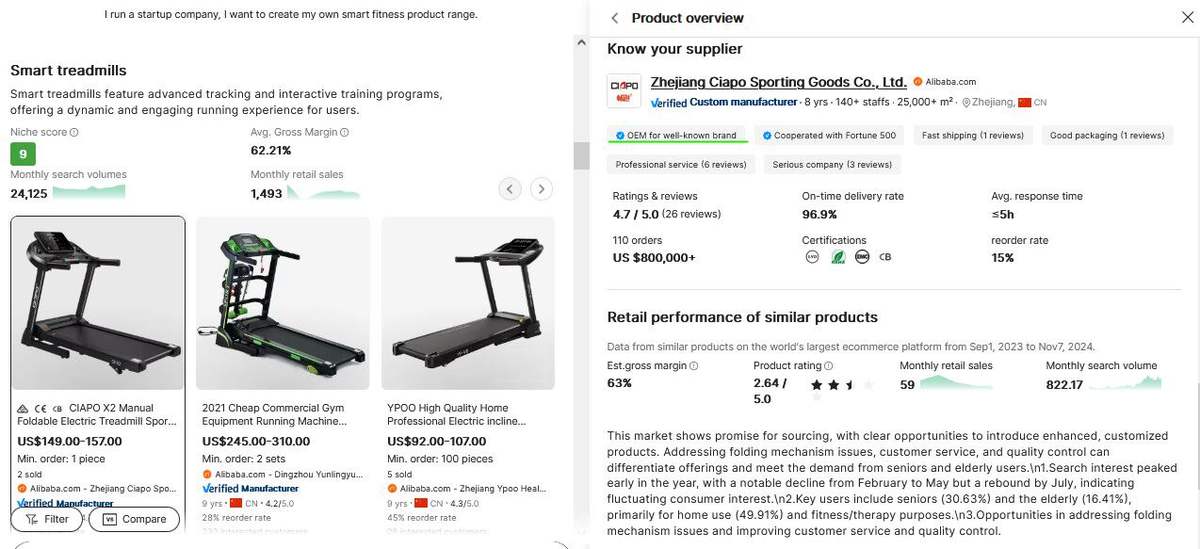Click the Avg. Gross Margin info icon
This screenshot has width=1200, height=549.
click(x=345, y=132)
